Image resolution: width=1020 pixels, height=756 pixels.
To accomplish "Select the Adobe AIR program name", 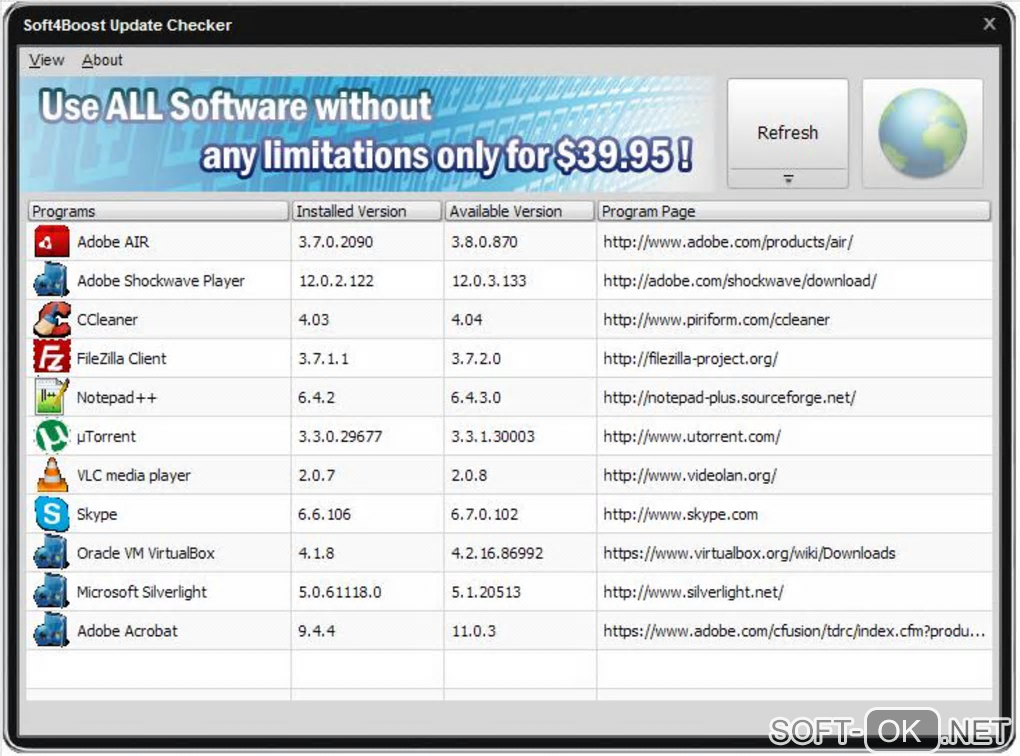I will tap(113, 242).
